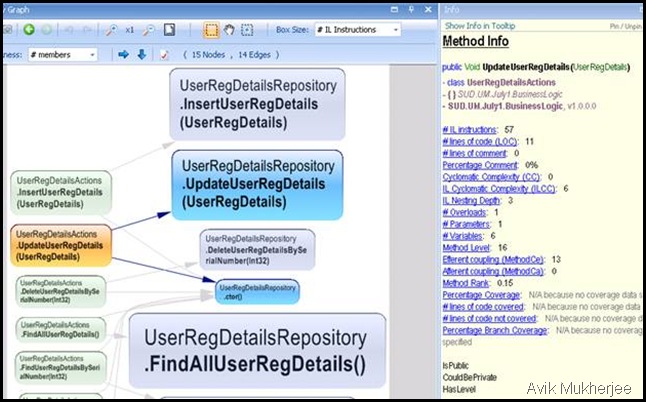Click the 'Pin / Unpin' link
This screenshot has height=402, width=646.
[625, 26]
